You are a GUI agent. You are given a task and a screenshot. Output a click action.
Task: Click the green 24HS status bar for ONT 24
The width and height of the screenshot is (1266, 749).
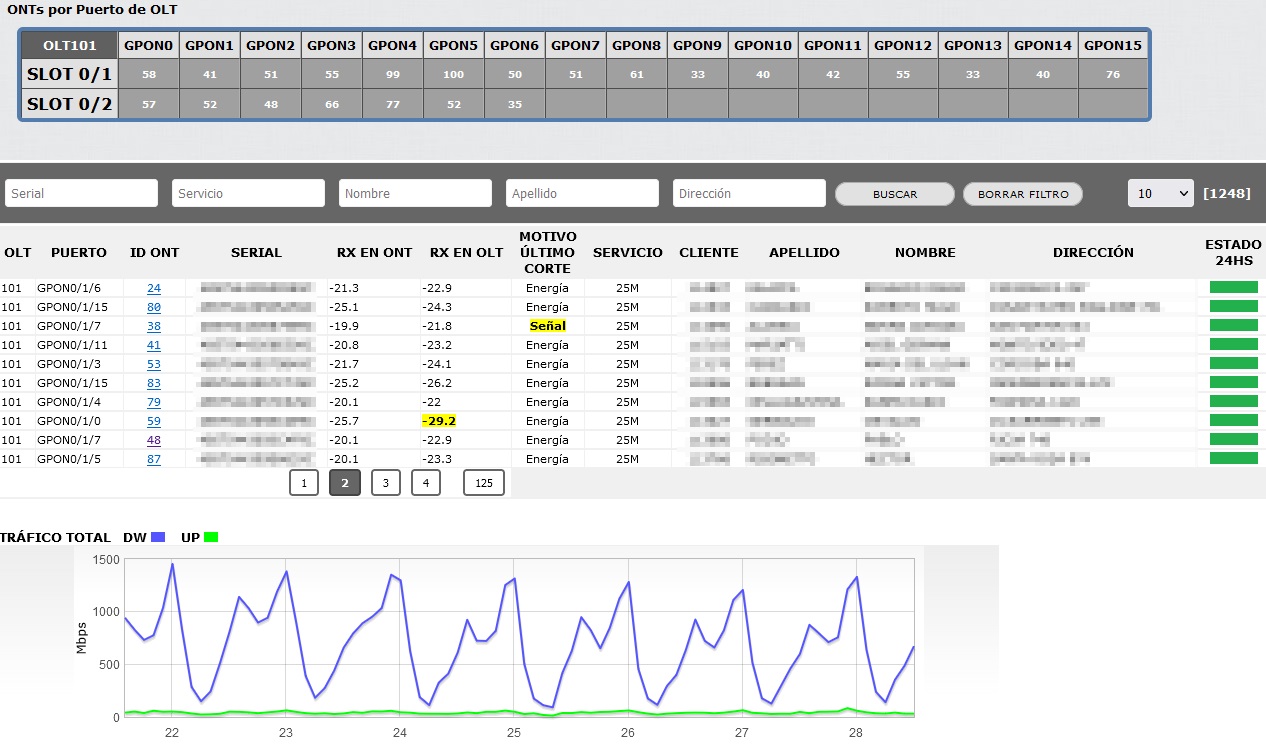(1233, 288)
